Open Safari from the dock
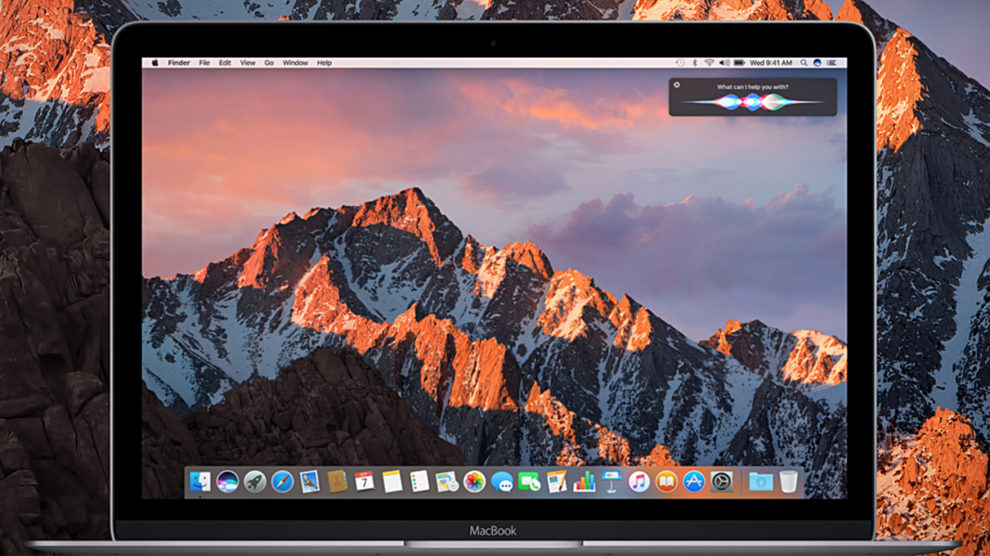This screenshot has width=990, height=556. [282, 482]
